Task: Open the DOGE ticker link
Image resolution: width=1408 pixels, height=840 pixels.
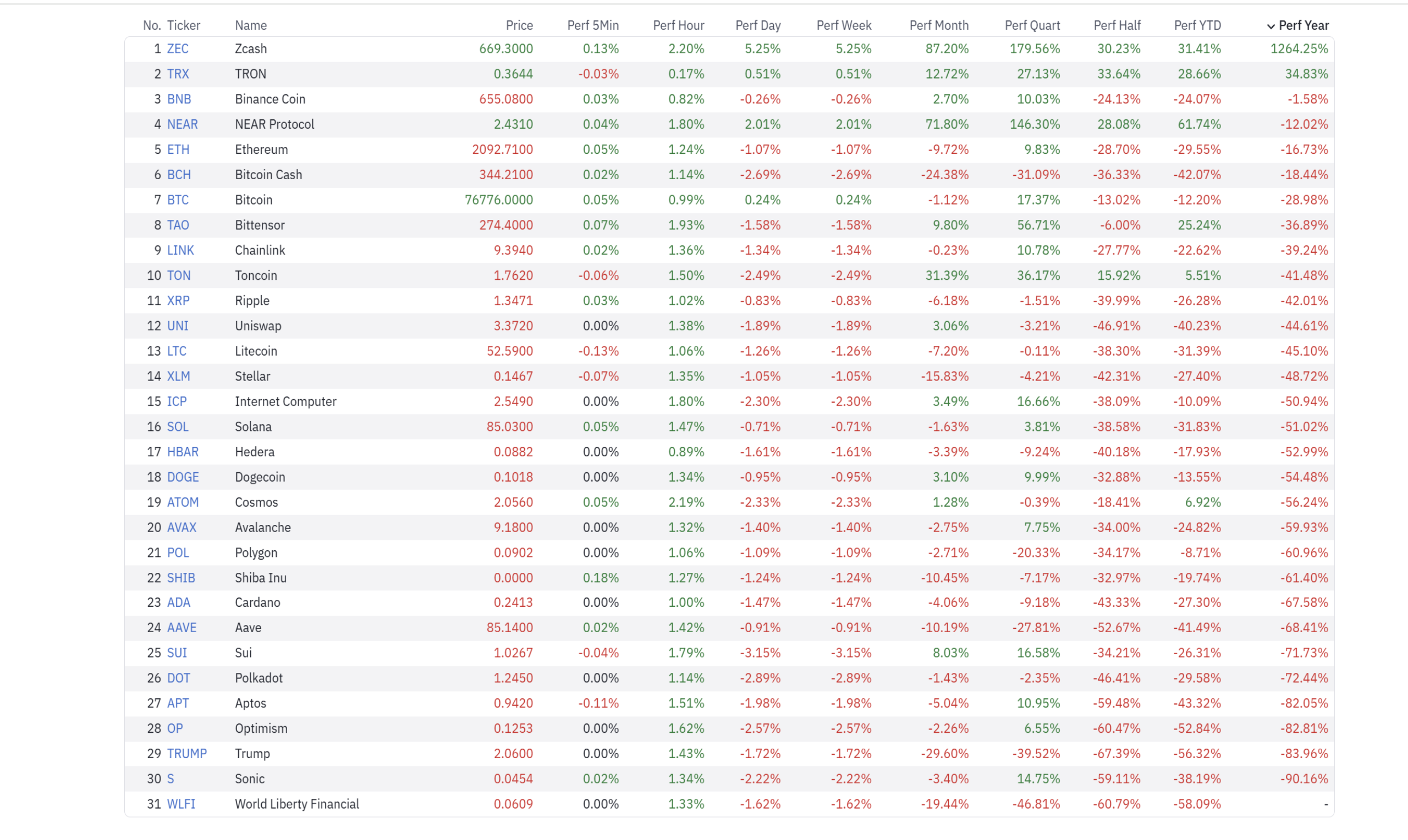Action: pos(183,477)
